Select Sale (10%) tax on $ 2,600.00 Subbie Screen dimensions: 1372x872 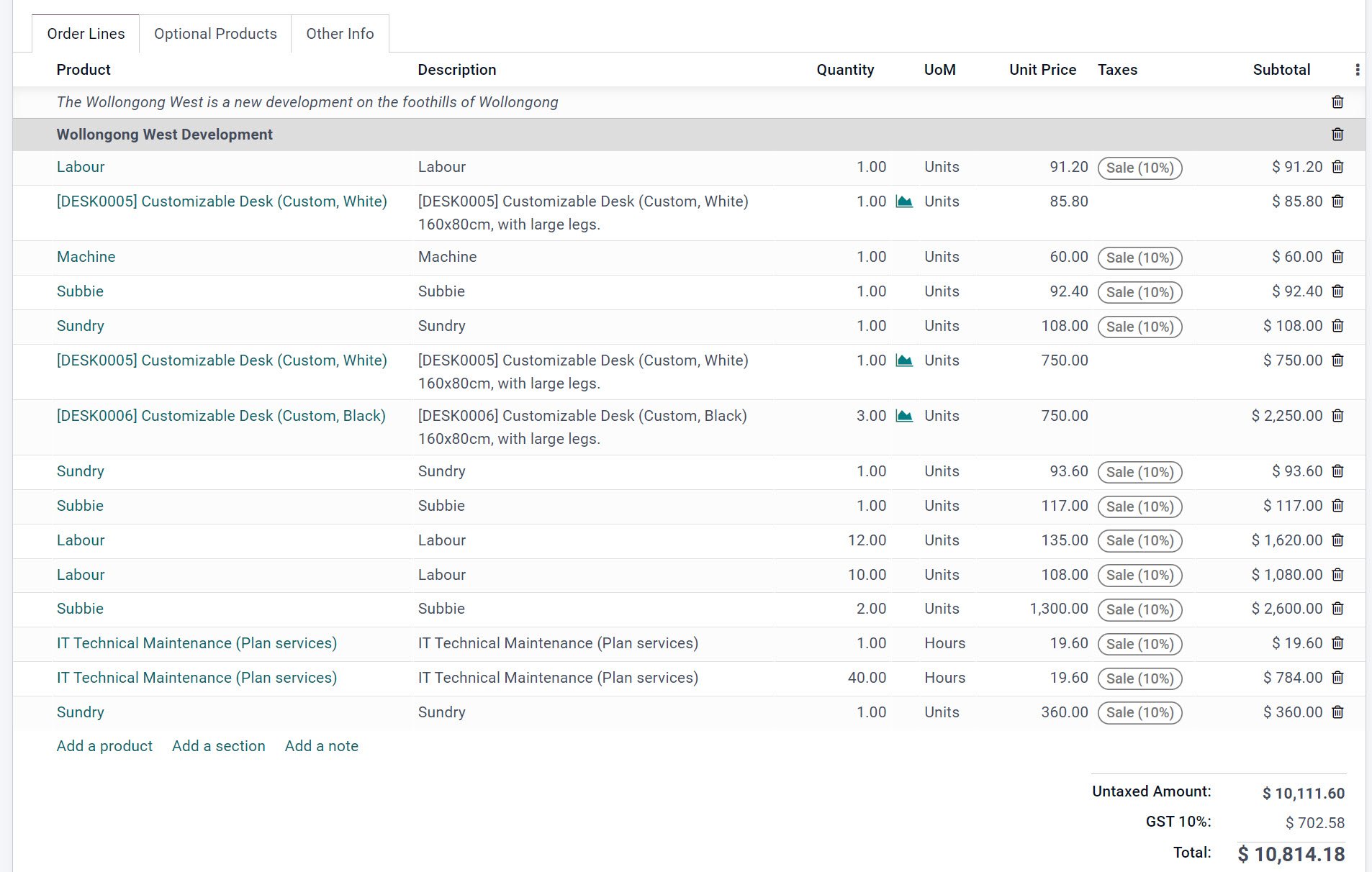1139,609
